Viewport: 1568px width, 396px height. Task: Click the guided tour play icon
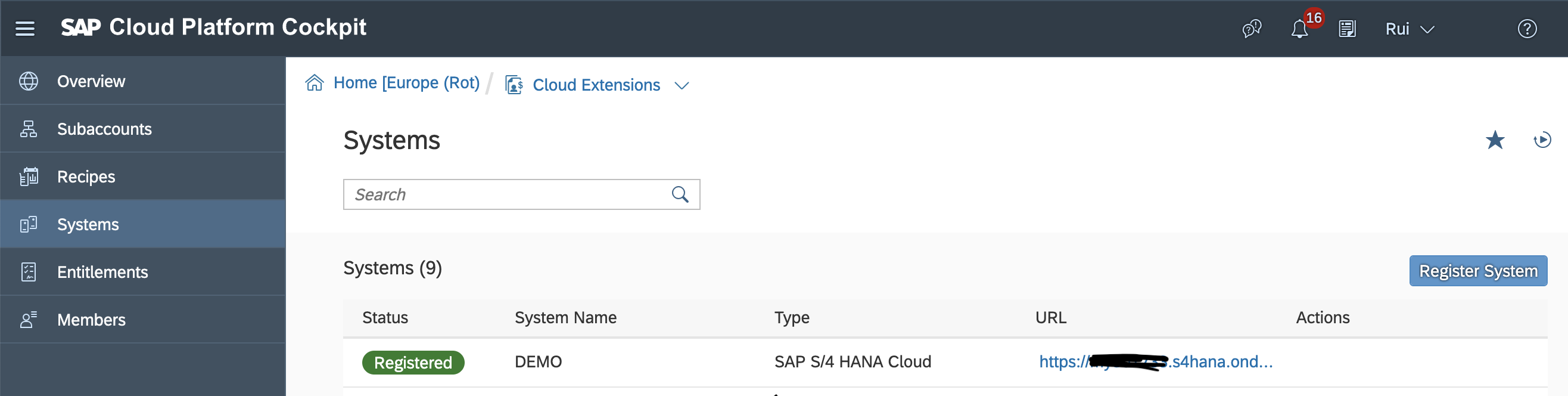[1542, 141]
